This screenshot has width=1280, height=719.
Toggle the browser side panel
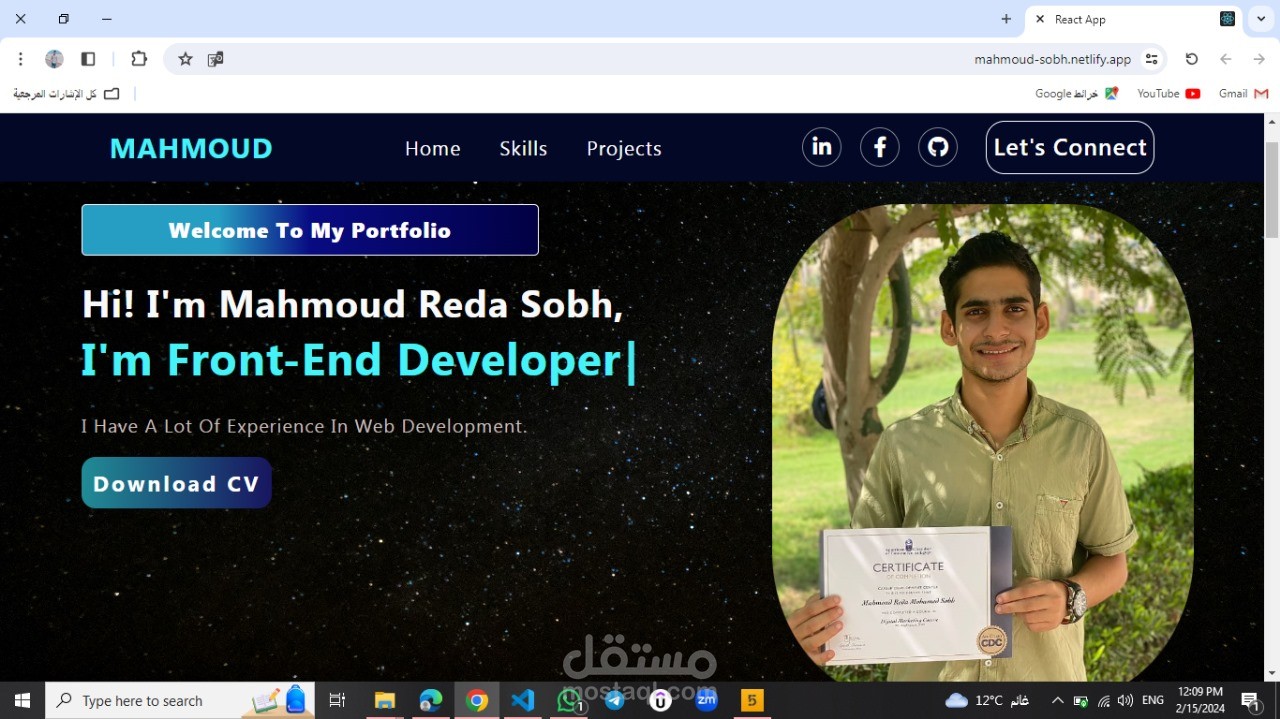point(88,59)
